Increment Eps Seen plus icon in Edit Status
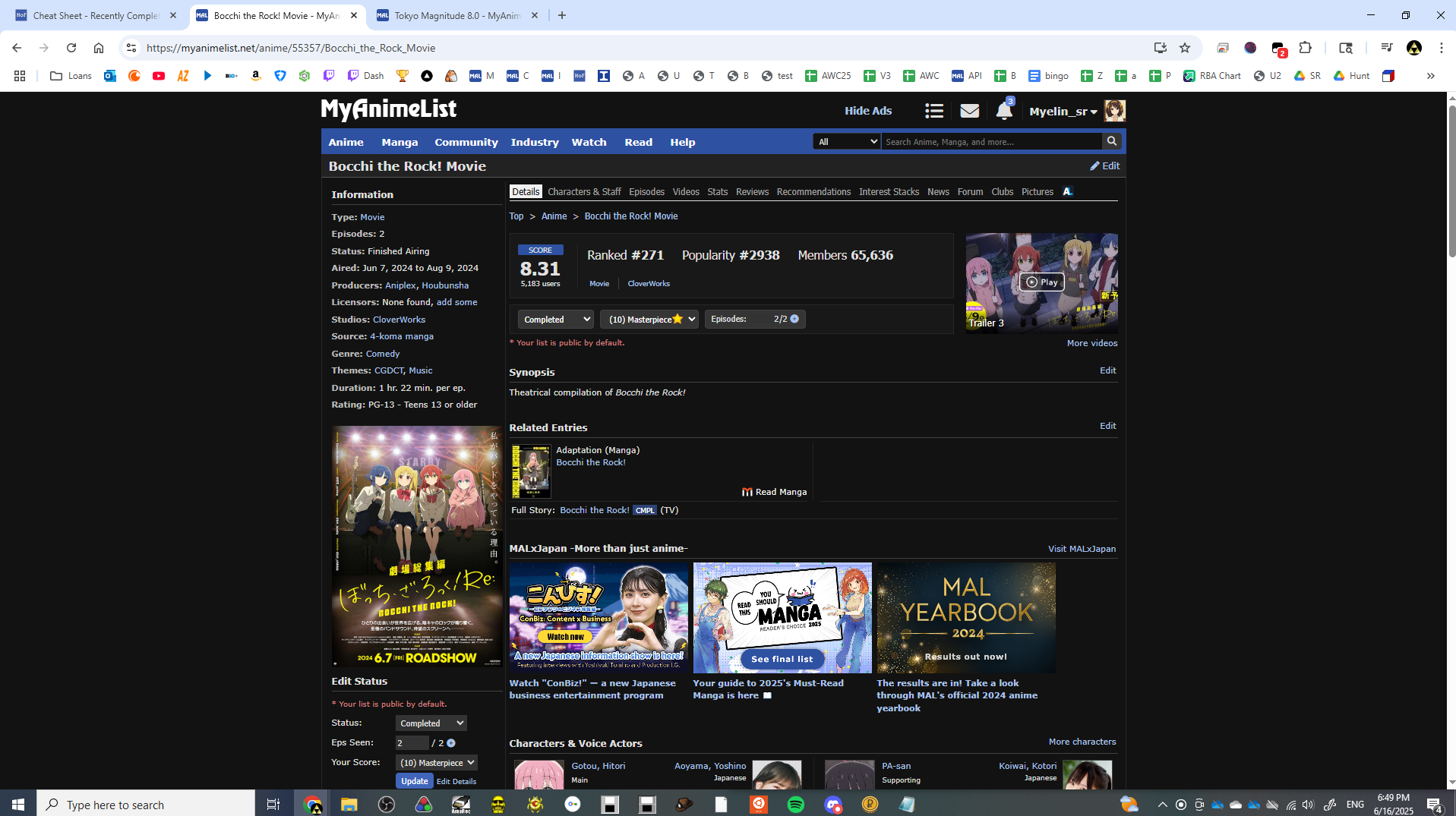This screenshot has height=816, width=1456. (451, 743)
